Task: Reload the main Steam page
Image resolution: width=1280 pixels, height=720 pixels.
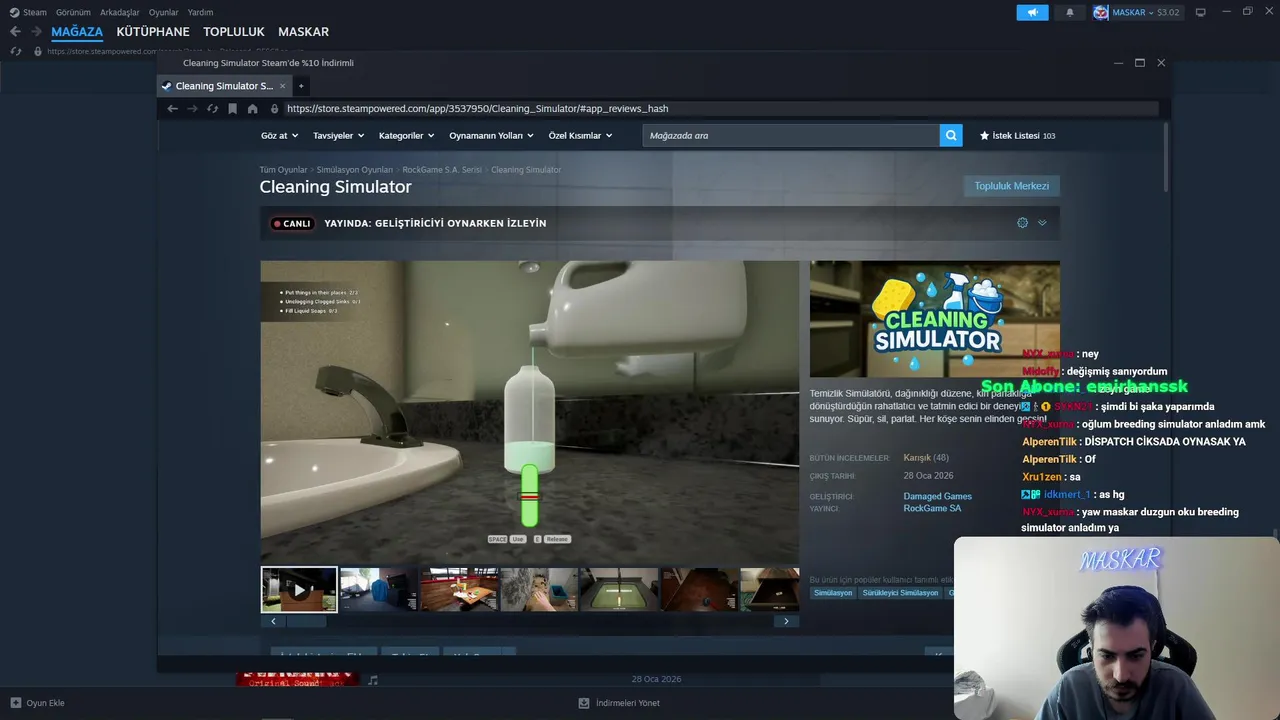Action: tap(16, 51)
